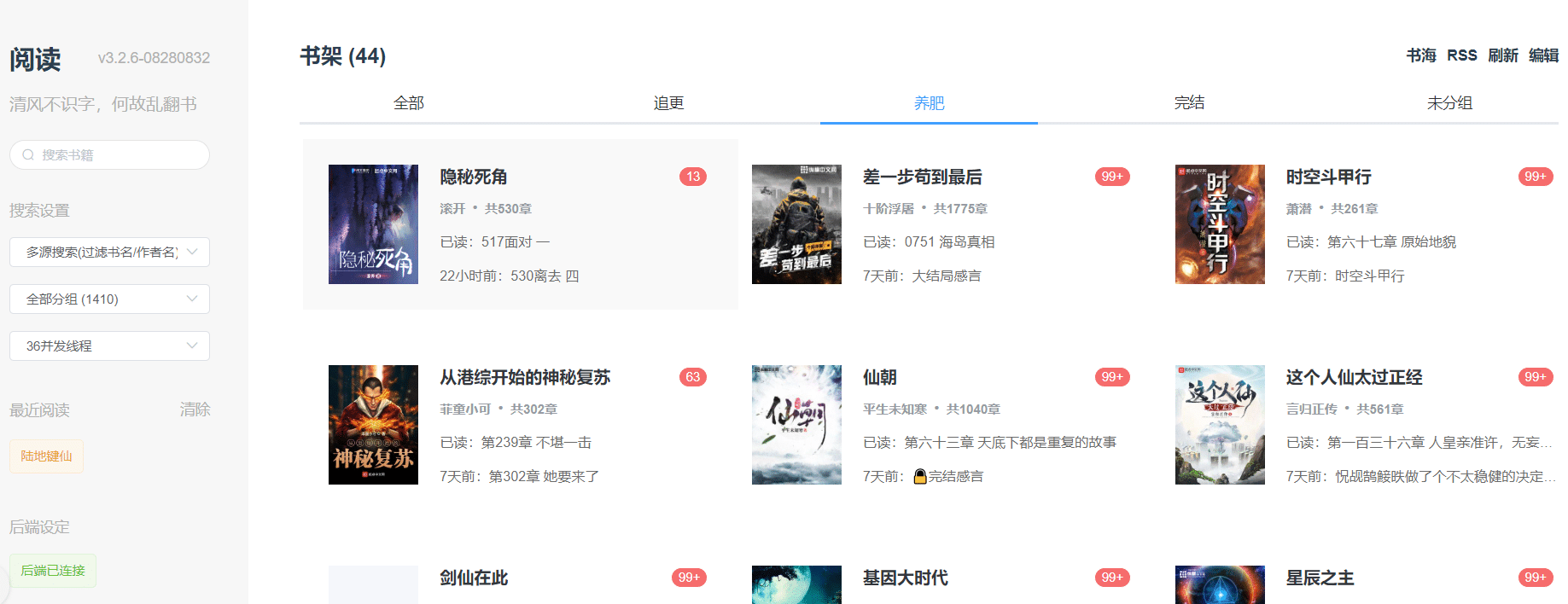Click 已读：0751 海岛真相 line
Image resolution: width=1568 pixels, height=604 pixels.
coord(929,242)
